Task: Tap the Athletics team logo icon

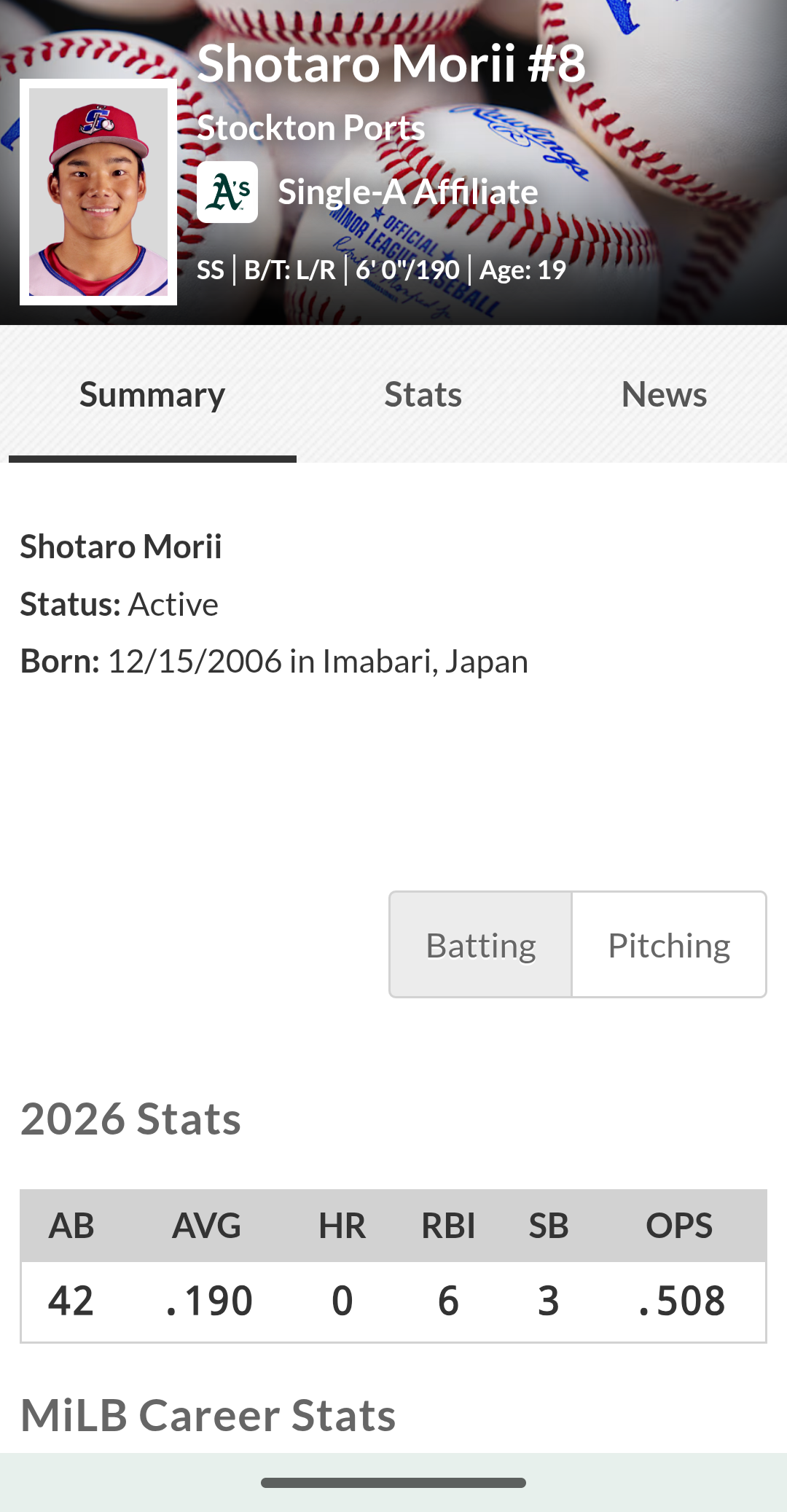Action: click(x=227, y=192)
